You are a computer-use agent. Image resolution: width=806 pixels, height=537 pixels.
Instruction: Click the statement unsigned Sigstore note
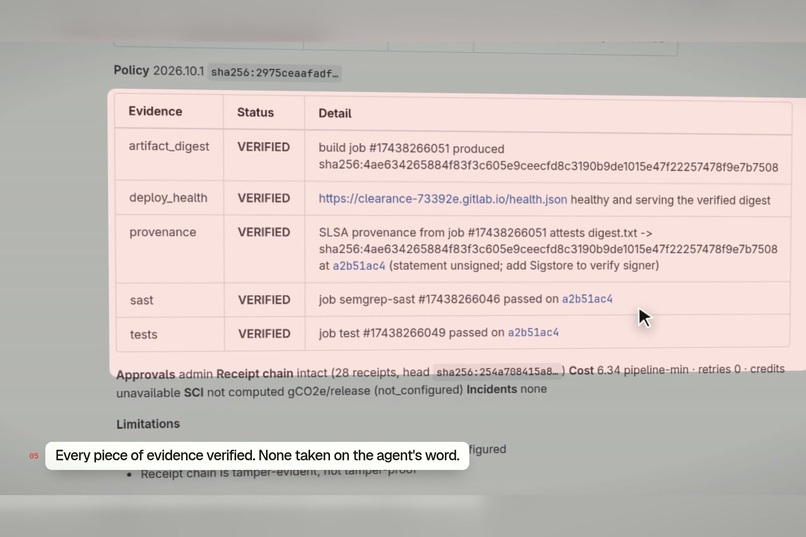click(524, 266)
